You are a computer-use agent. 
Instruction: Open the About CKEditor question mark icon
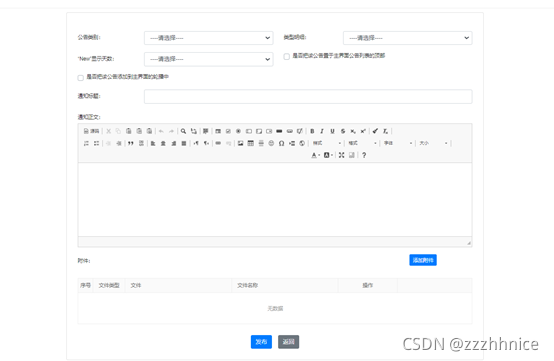coord(364,155)
